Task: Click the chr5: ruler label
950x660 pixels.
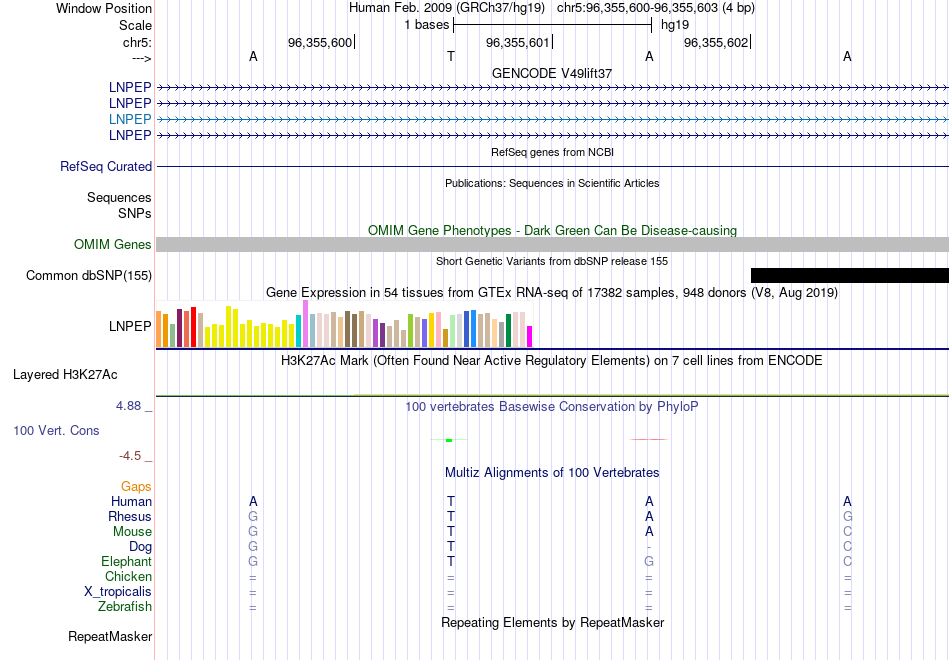Action: [137, 42]
